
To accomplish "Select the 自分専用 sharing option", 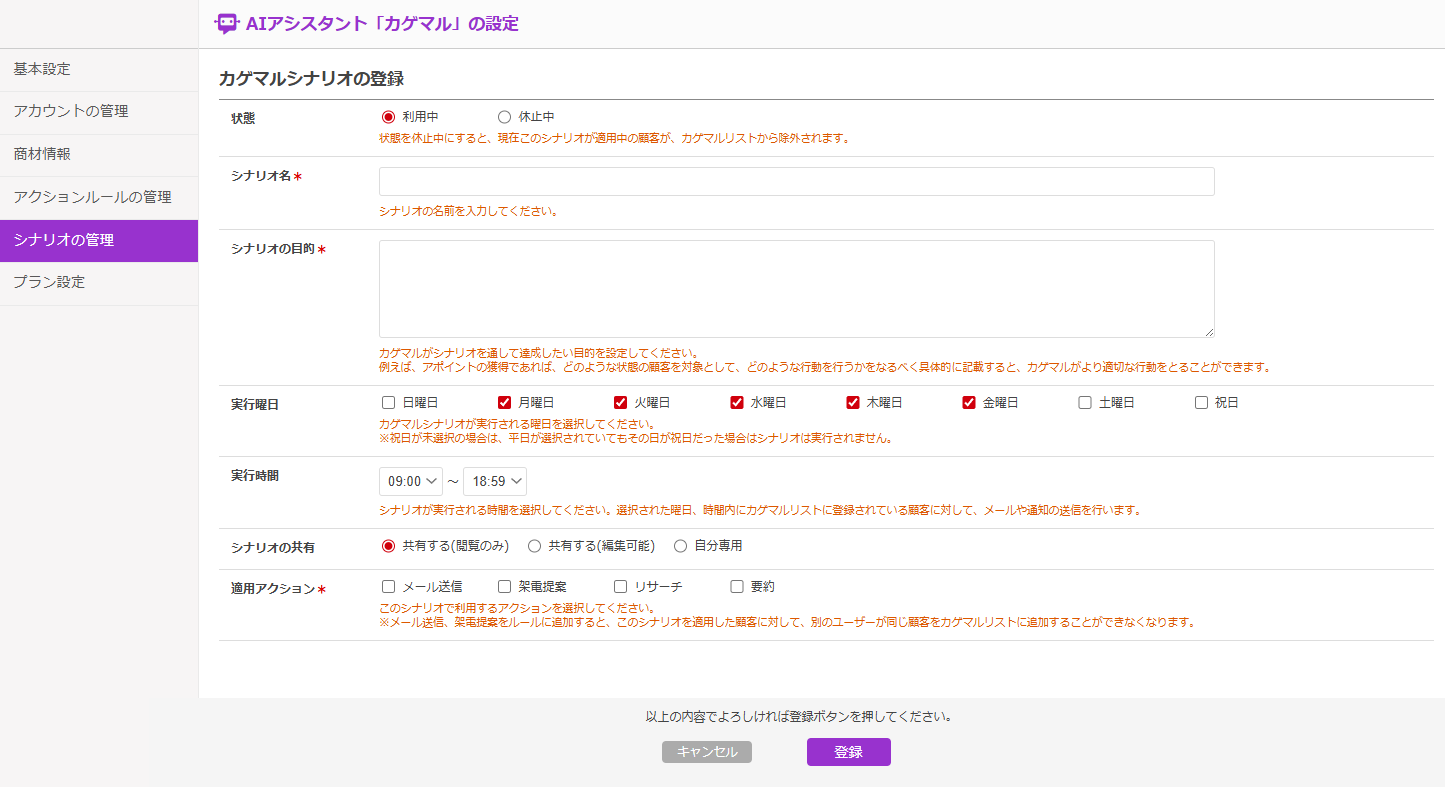I will click(x=680, y=546).
